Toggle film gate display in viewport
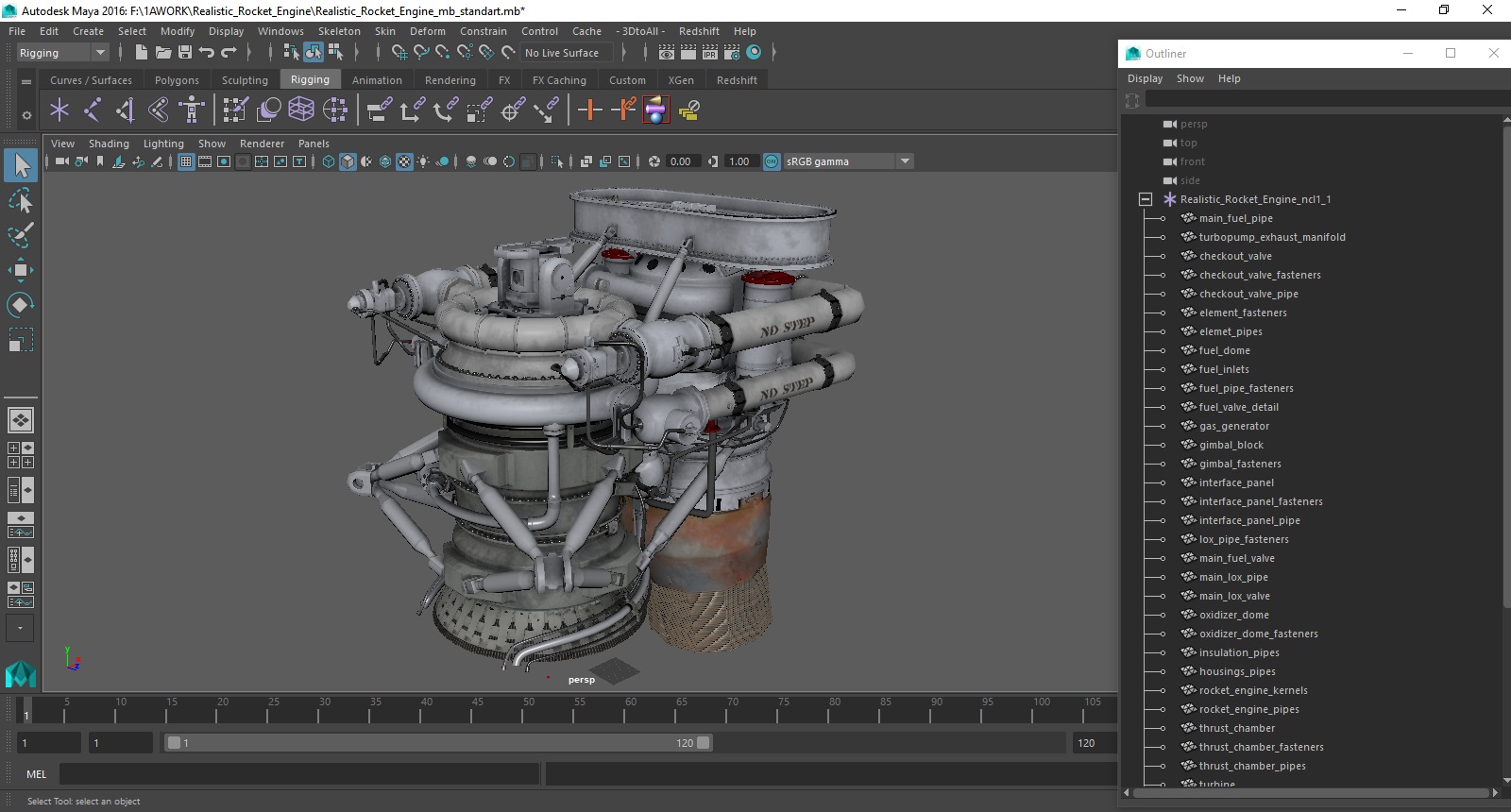Image resolution: width=1511 pixels, height=812 pixels. 205,161
